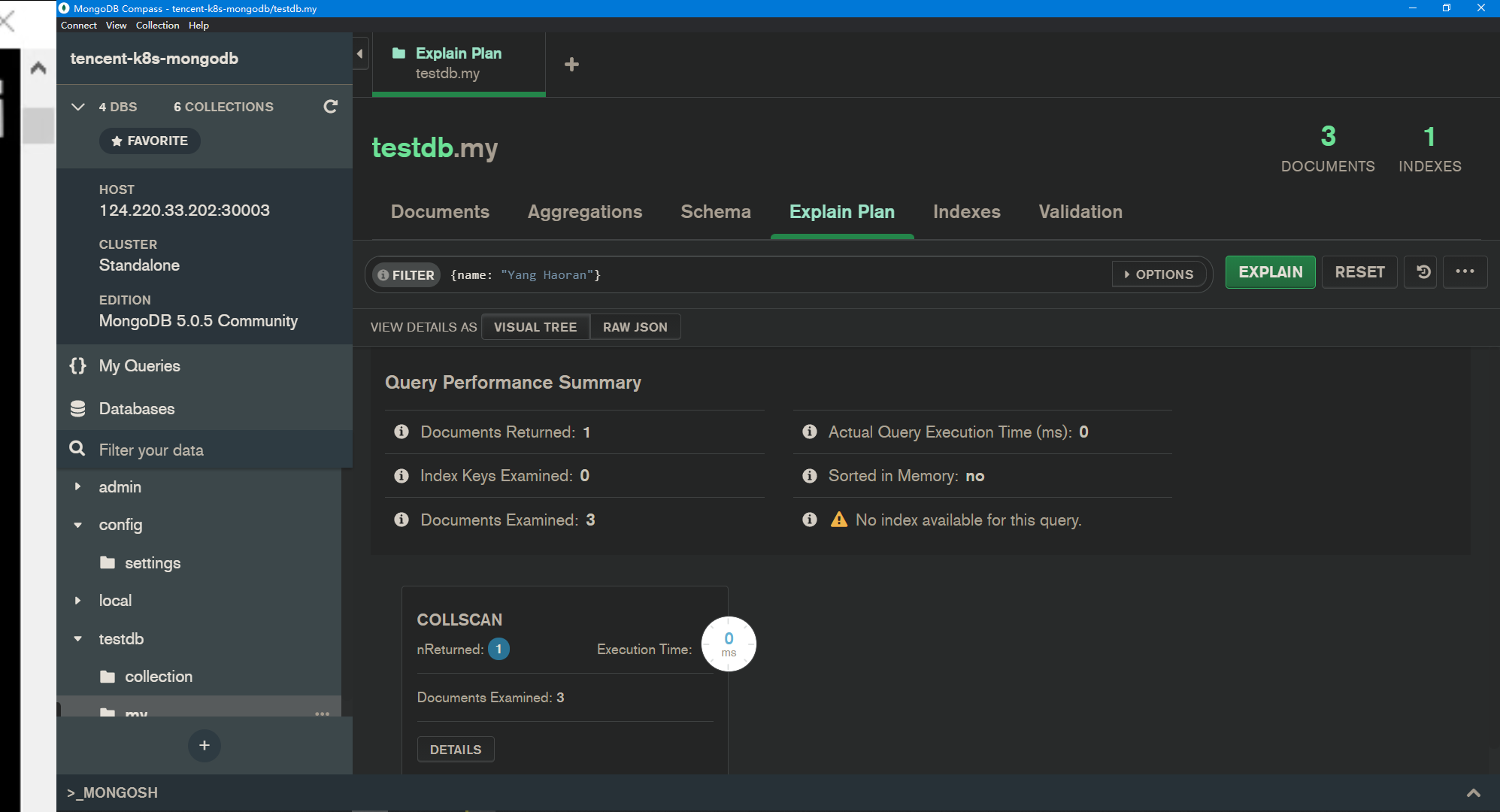1500x812 pixels.
Task: Collapse the testdb database tree
Action: [77, 639]
